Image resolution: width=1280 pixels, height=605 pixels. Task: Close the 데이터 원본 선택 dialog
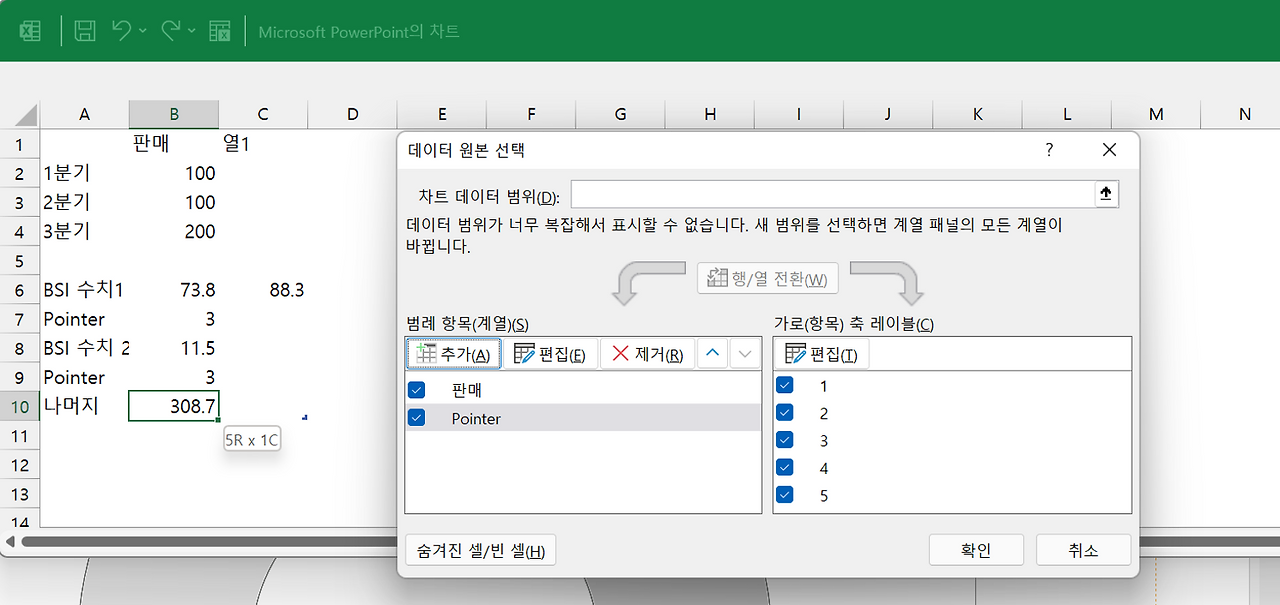click(x=1109, y=150)
